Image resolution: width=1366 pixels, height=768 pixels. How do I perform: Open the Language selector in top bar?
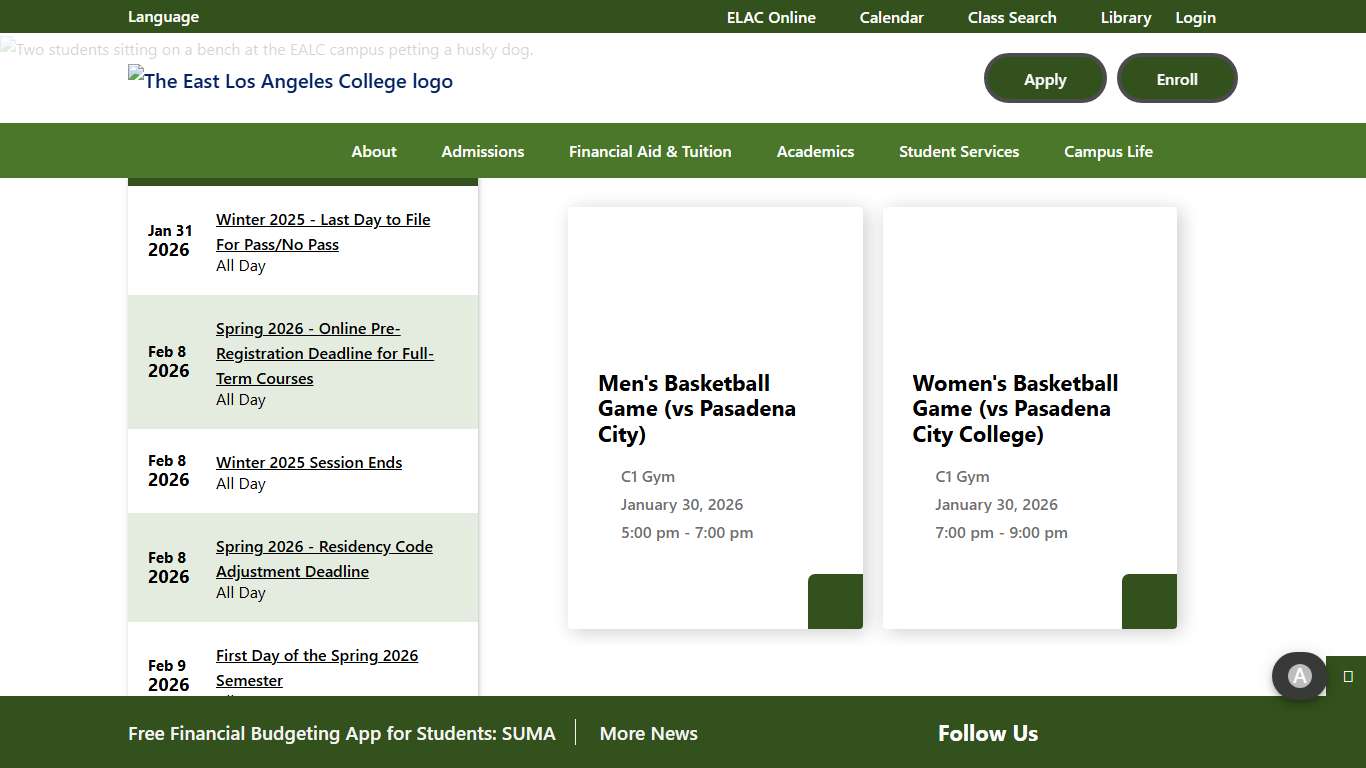(163, 17)
